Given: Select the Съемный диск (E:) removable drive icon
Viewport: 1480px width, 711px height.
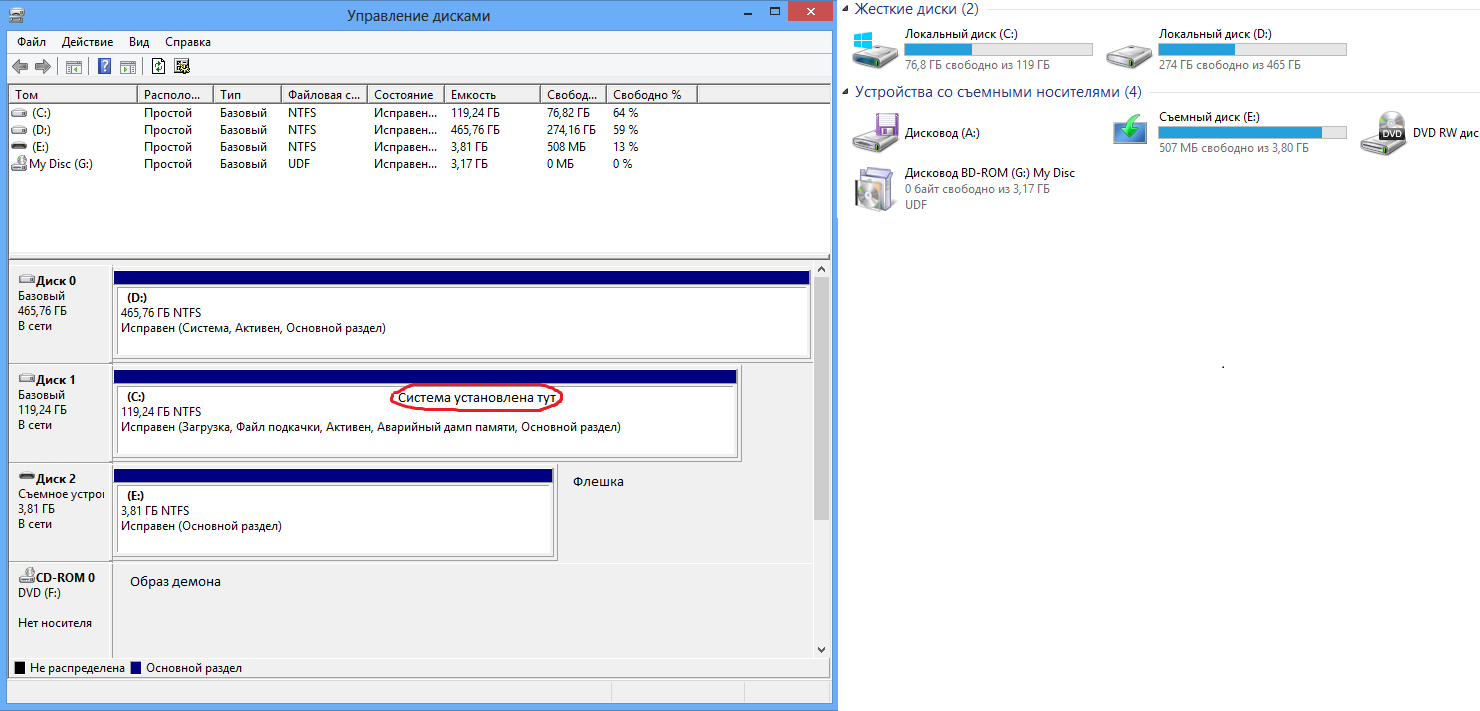Looking at the screenshot, I should (1130, 132).
